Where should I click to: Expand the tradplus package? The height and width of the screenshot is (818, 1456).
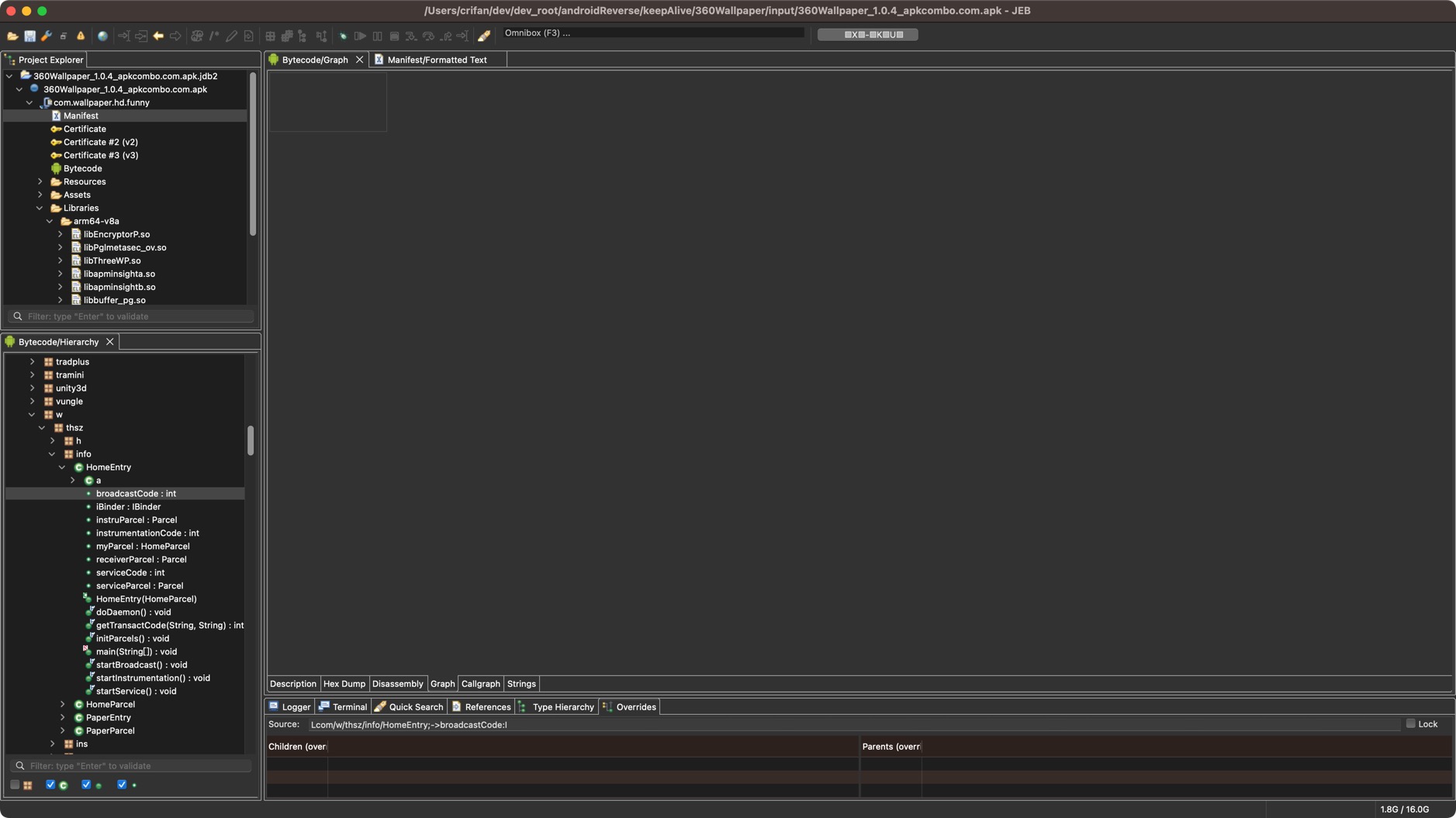coord(33,361)
